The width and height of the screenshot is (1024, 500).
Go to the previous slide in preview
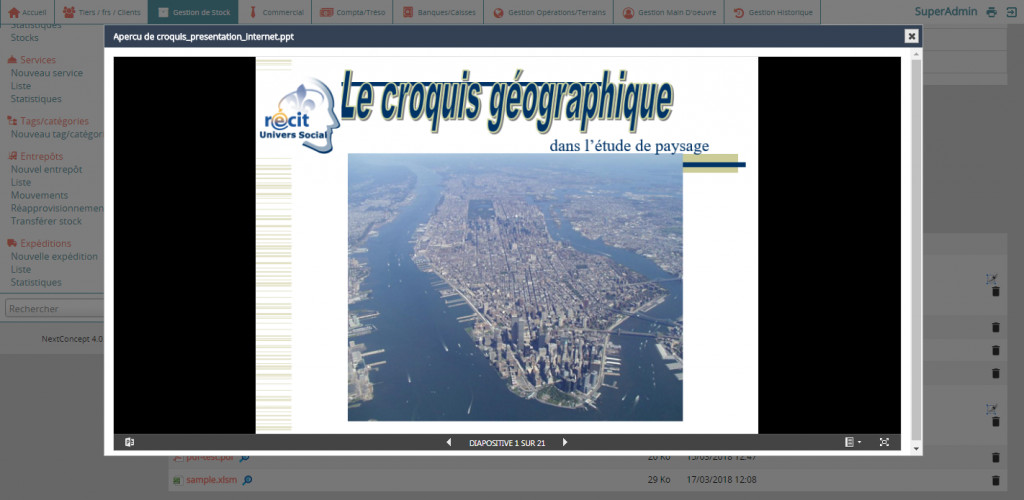click(448, 442)
